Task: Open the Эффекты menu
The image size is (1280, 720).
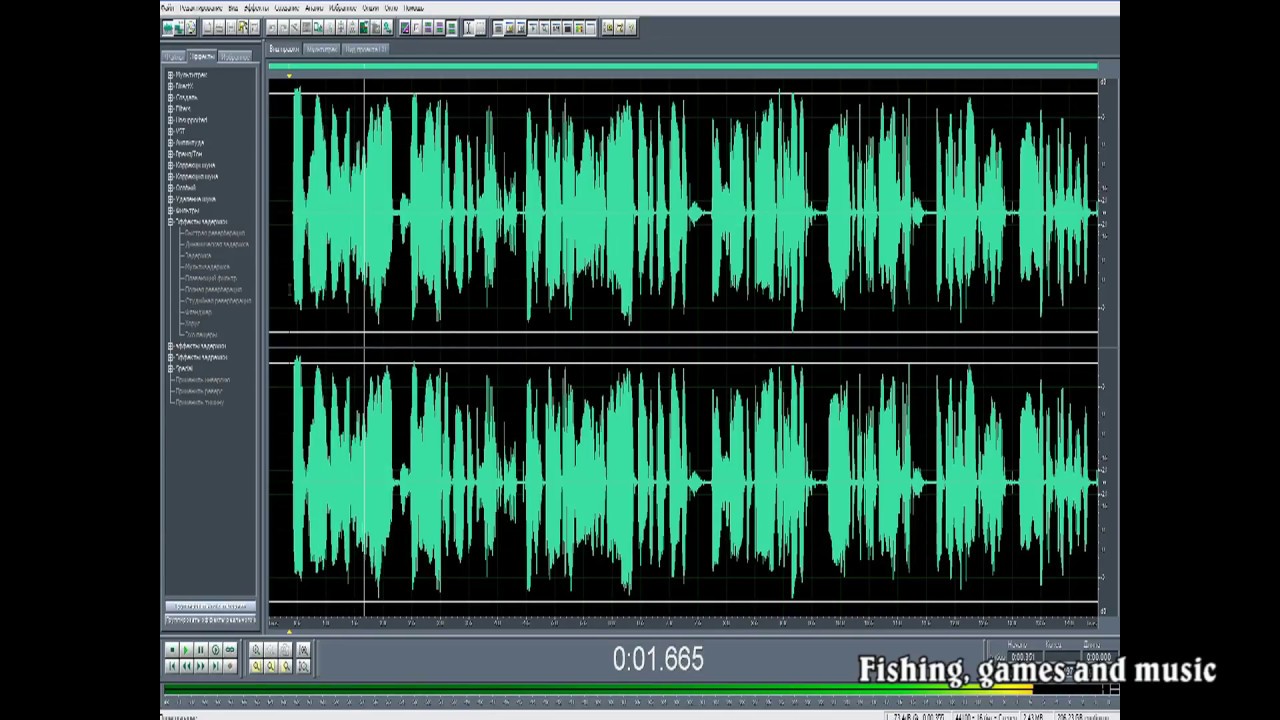Action: (257, 8)
